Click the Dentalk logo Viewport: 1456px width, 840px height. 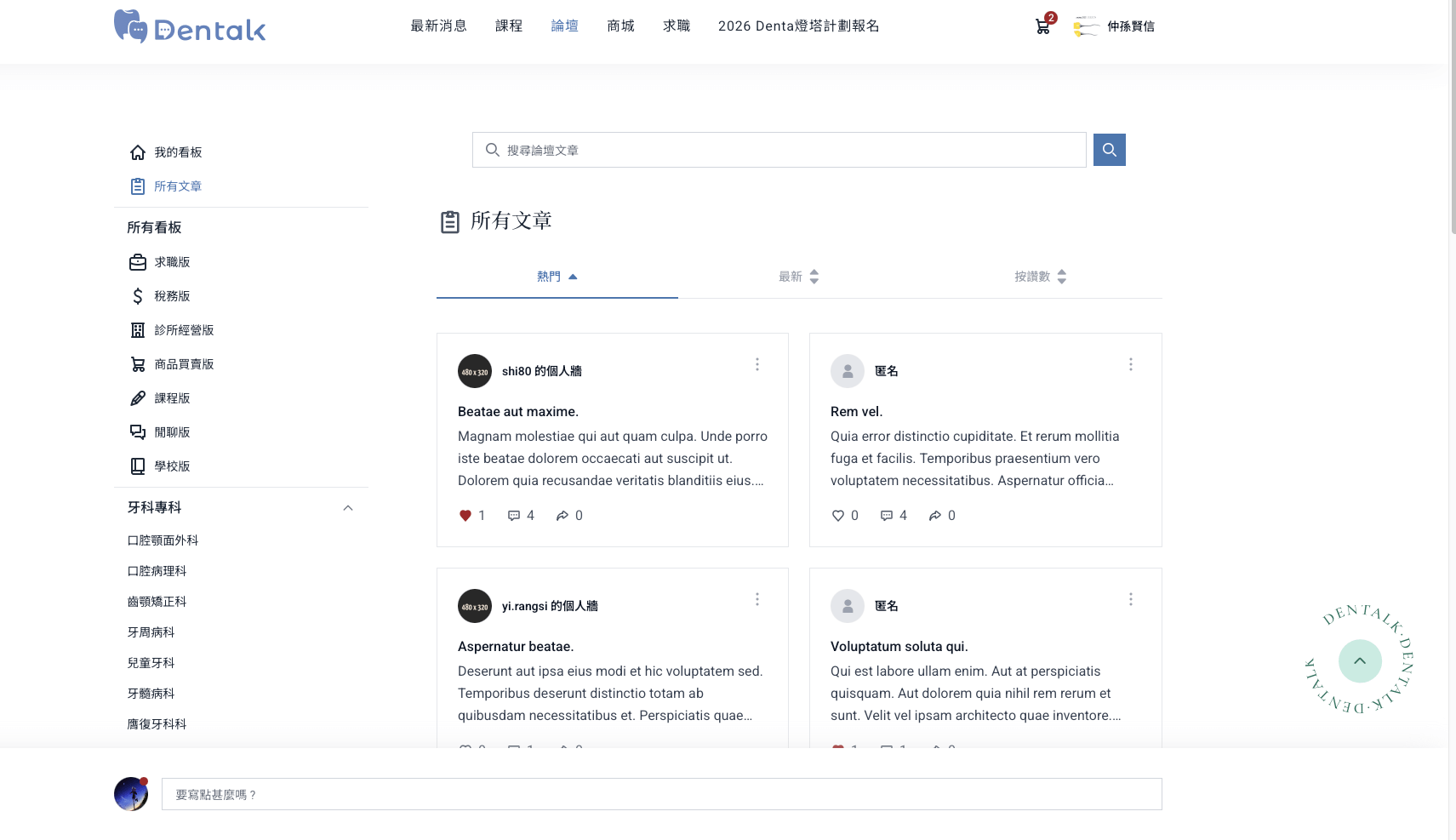[x=190, y=27]
